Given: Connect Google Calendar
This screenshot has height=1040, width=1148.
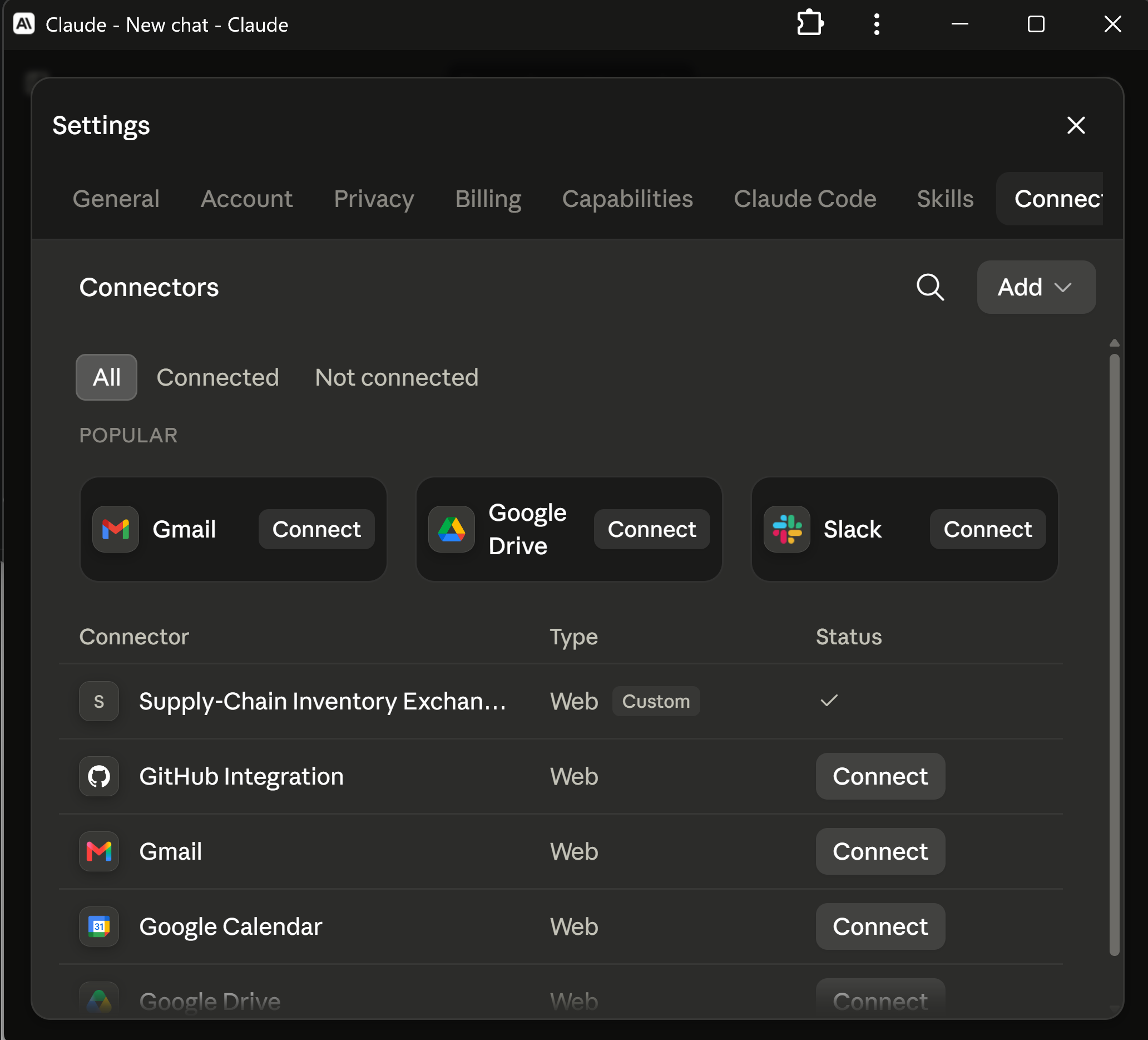Looking at the screenshot, I should pyautogui.click(x=880, y=926).
